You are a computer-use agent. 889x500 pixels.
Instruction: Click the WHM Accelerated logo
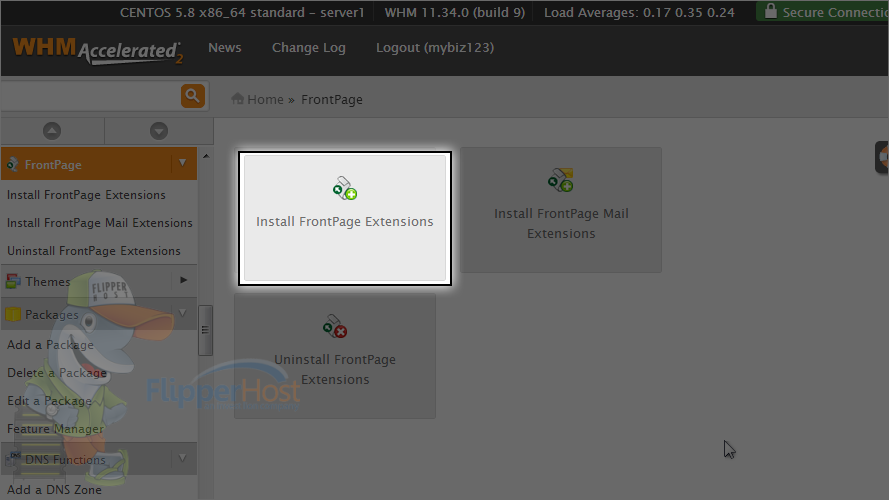click(x=98, y=50)
